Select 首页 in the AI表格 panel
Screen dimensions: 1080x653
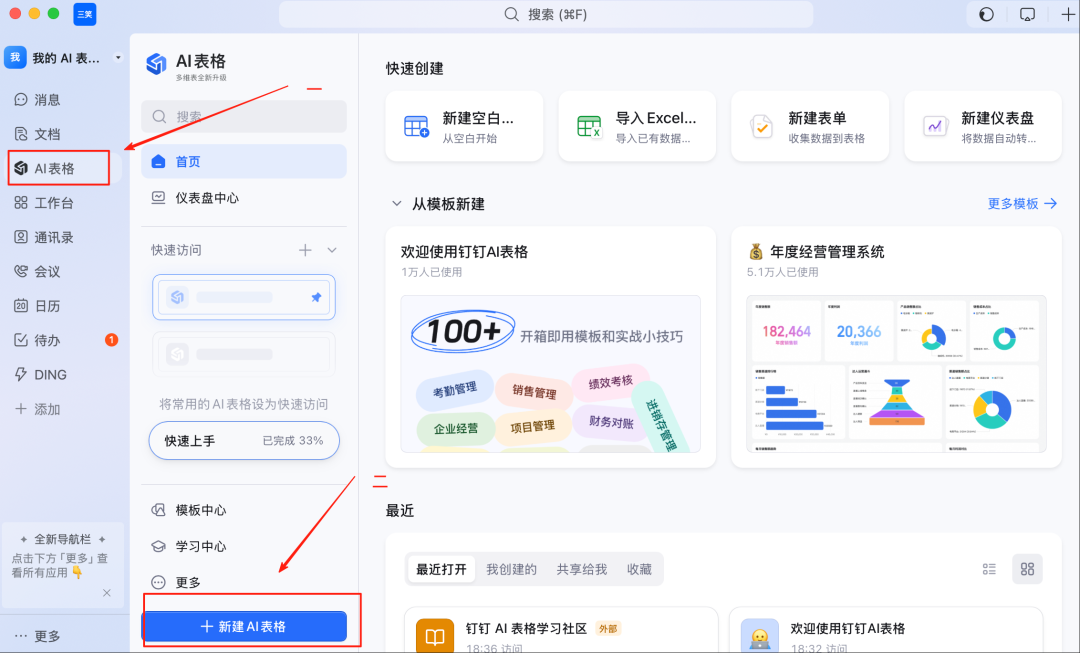tap(244, 161)
